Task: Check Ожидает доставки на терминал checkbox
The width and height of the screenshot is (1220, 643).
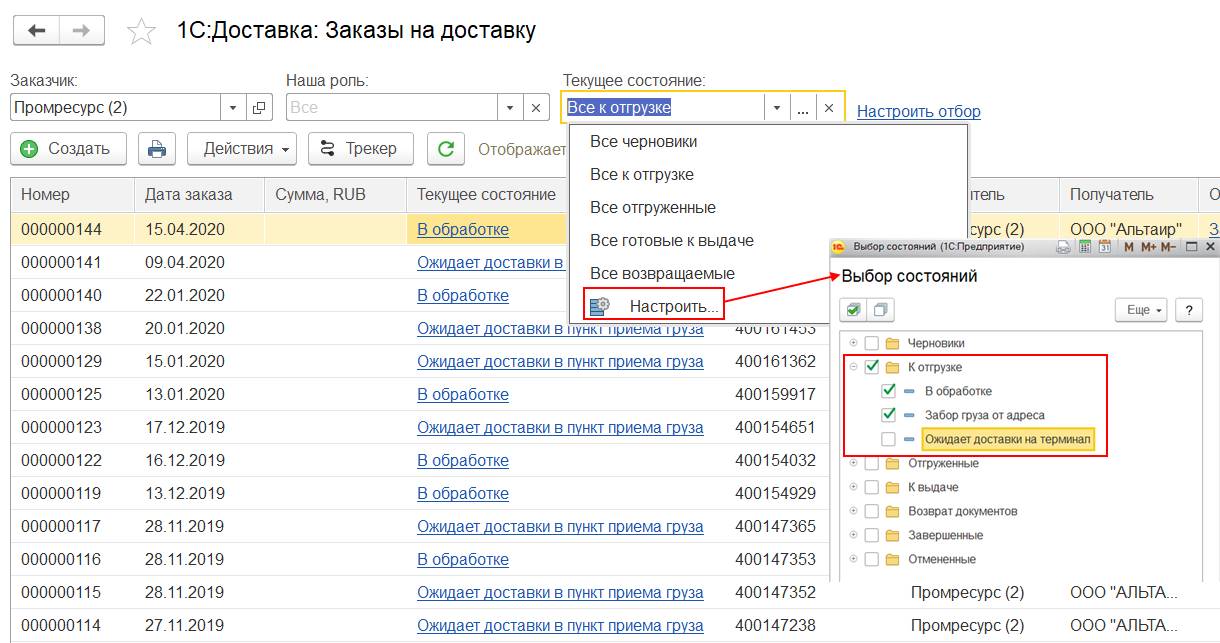Action: click(x=888, y=439)
